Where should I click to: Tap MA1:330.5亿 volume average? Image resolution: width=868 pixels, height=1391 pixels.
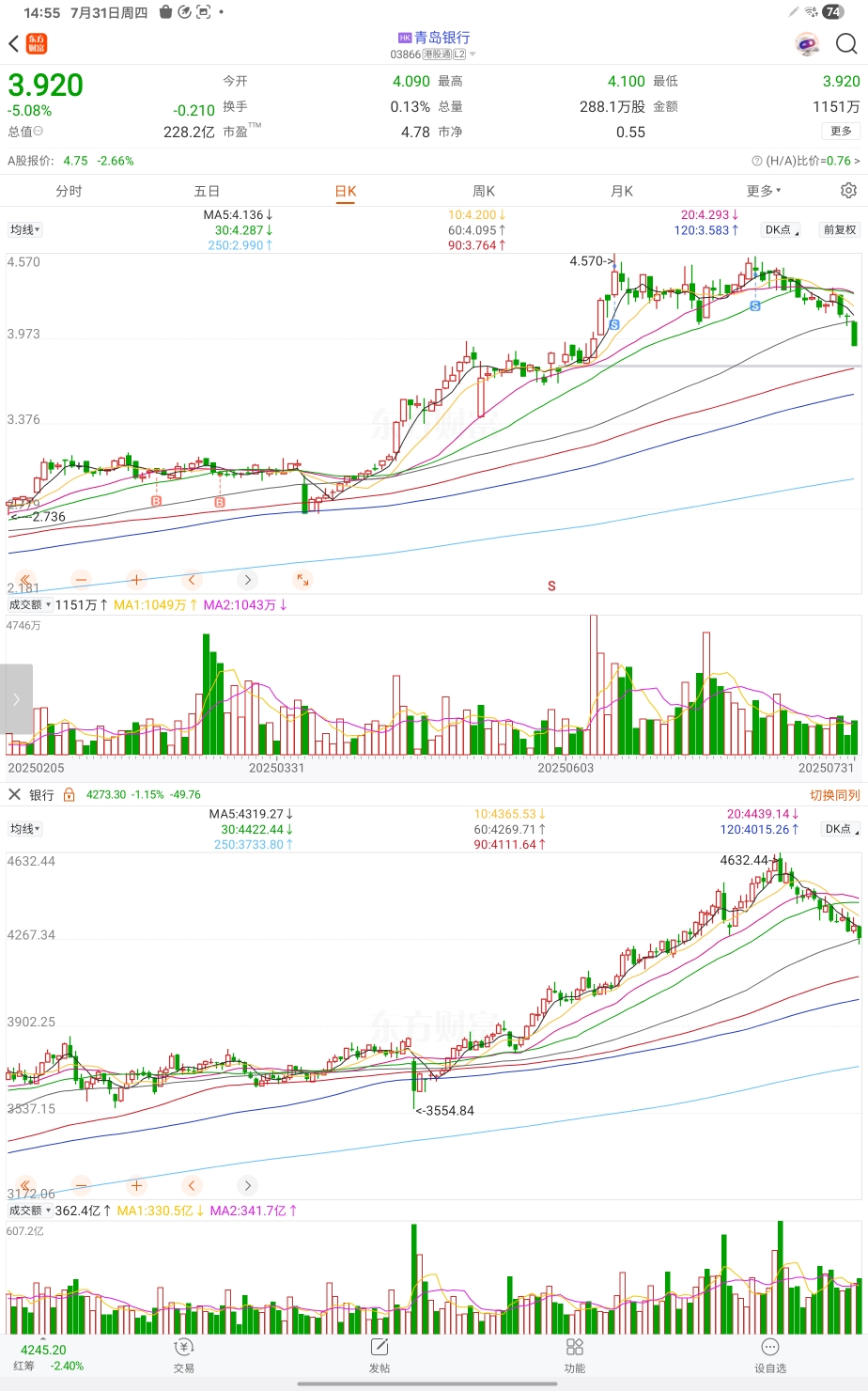(x=160, y=1211)
